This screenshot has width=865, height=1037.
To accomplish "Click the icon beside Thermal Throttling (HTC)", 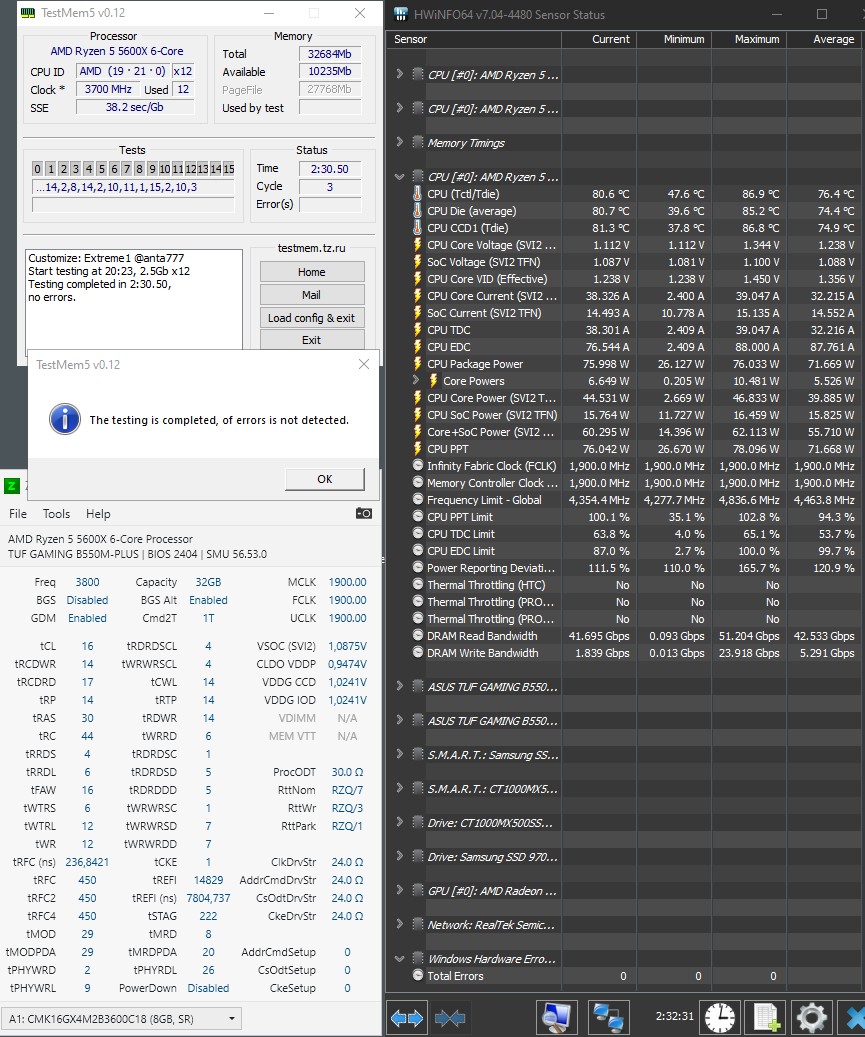I will pos(418,585).
